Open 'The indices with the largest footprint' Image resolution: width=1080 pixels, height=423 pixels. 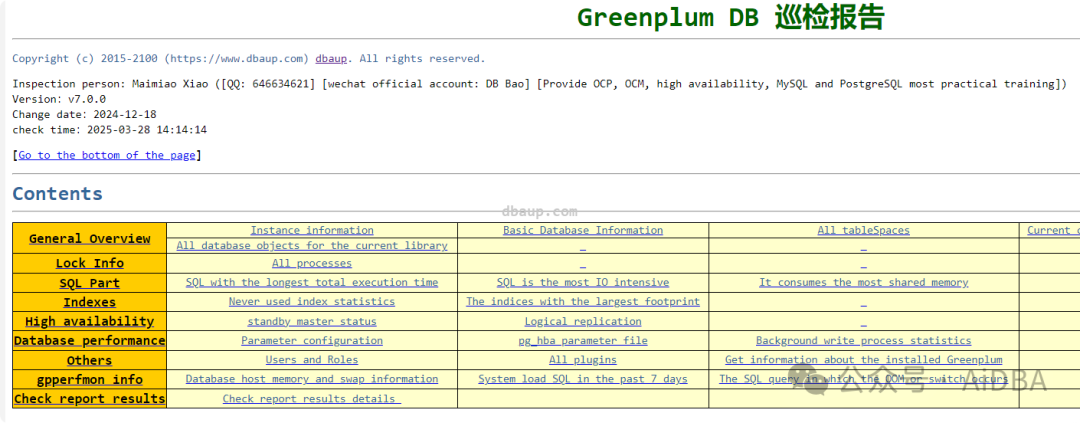click(583, 302)
